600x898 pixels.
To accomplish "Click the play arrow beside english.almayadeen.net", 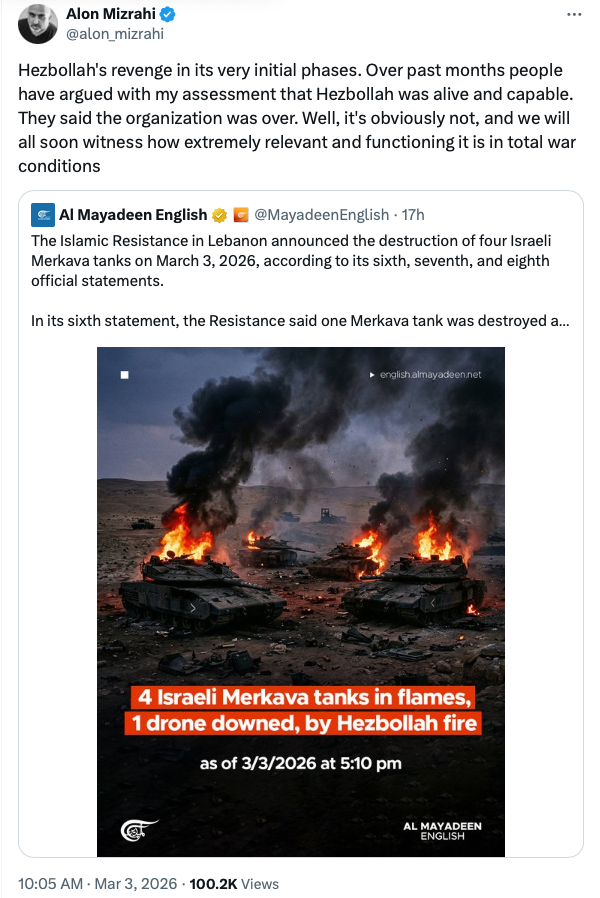I will coord(372,375).
